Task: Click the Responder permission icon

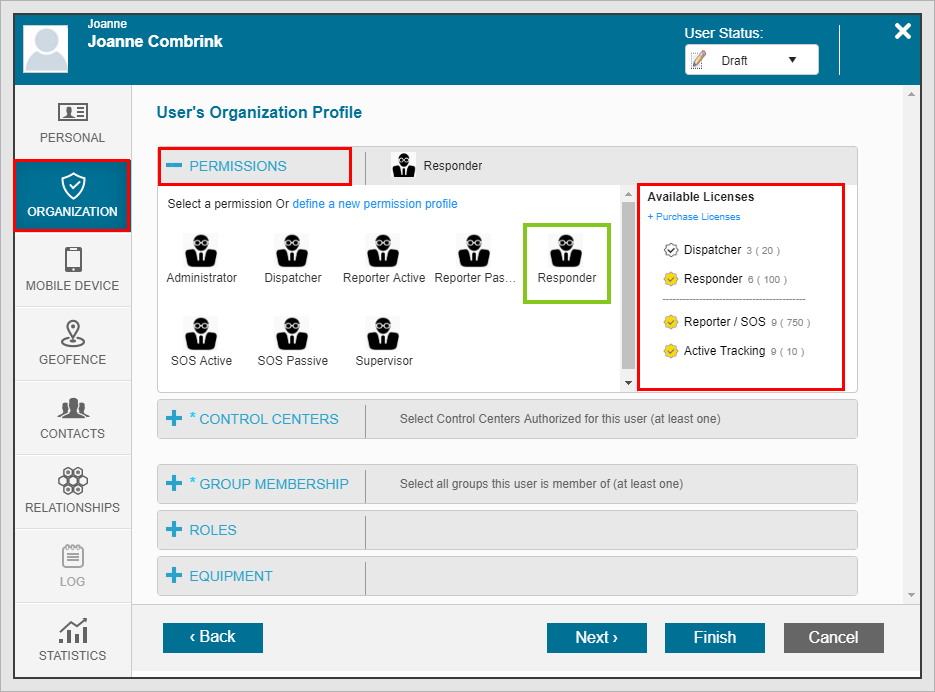Action: coord(566,251)
